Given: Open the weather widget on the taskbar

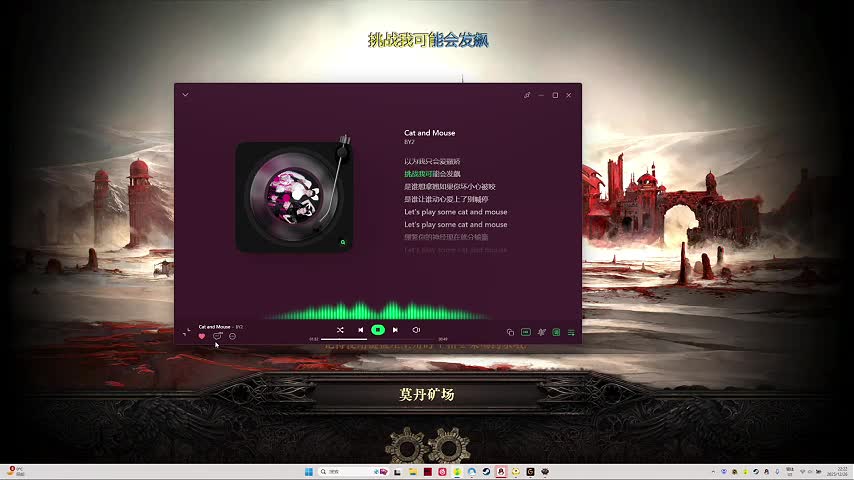Looking at the screenshot, I should coord(15,472).
